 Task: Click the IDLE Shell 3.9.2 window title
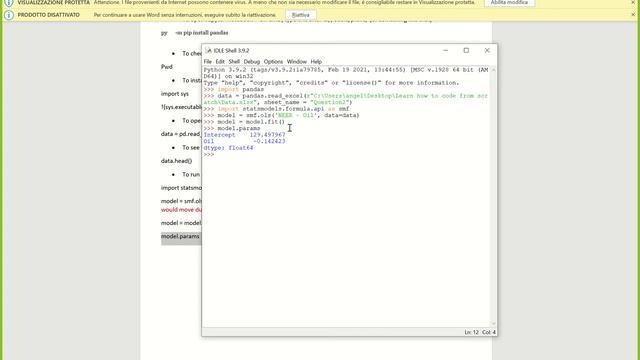click(231, 51)
